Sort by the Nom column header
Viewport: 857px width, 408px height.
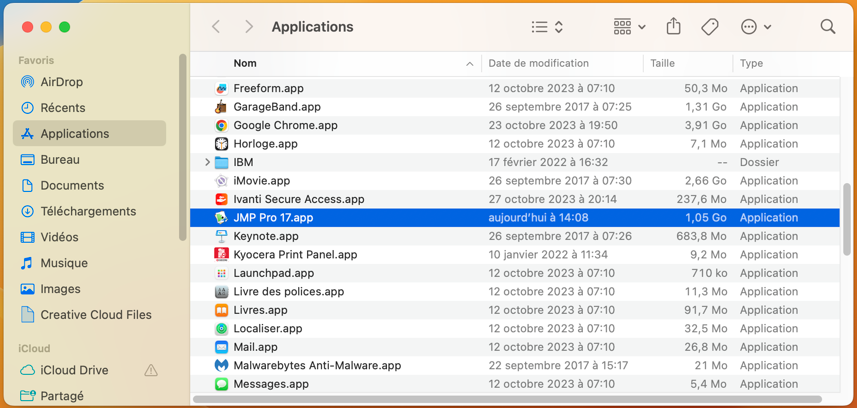pyautogui.click(x=245, y=63)
